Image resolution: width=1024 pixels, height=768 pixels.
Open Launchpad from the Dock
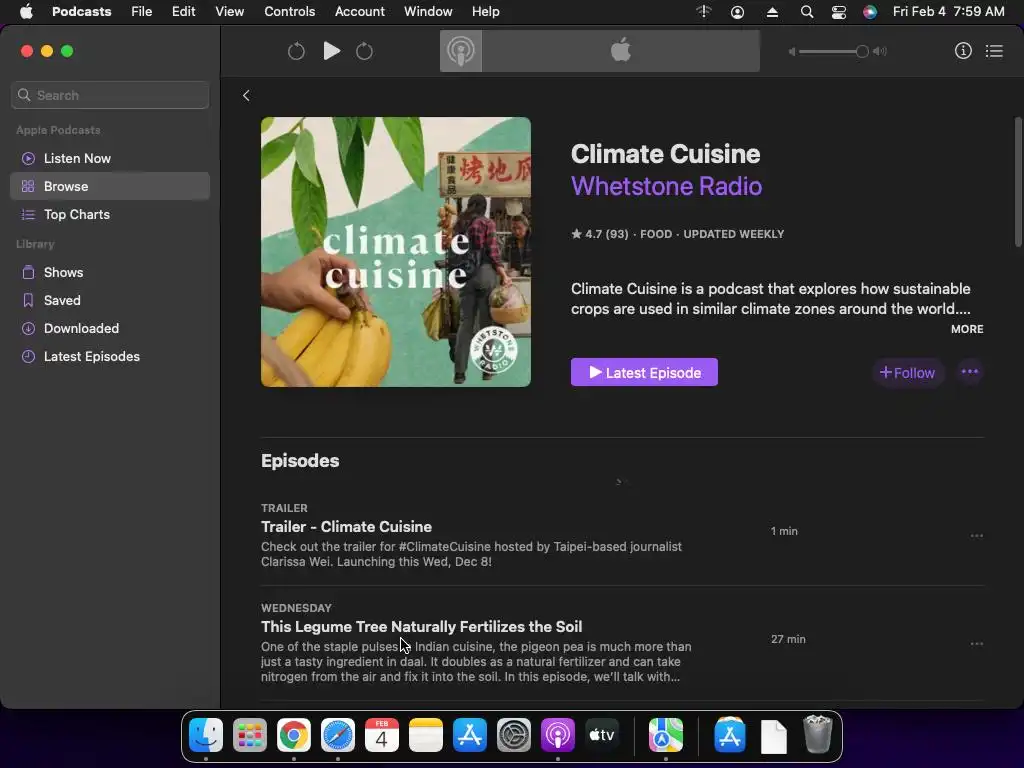[250, 735]
